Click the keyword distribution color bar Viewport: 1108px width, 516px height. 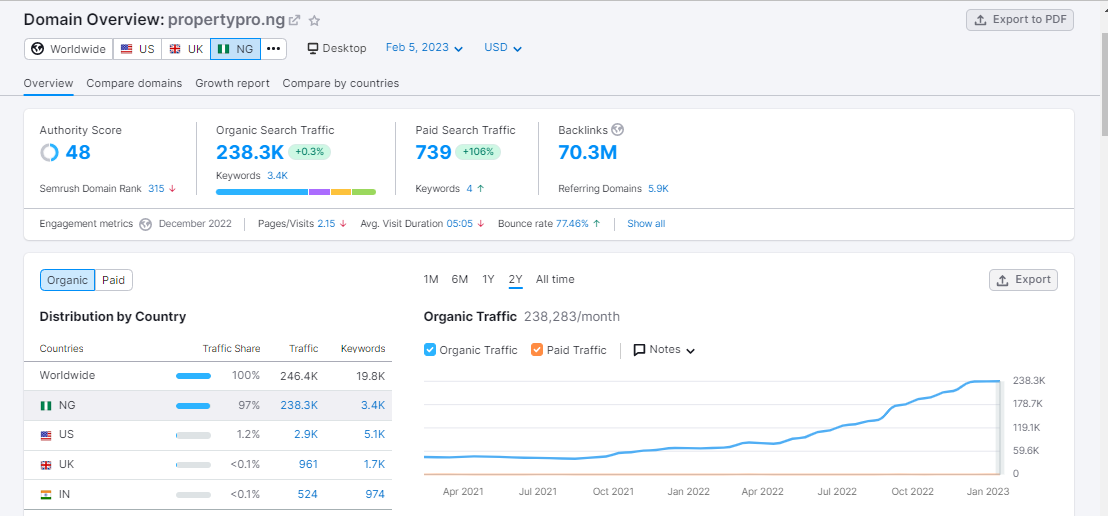[295, 192]
